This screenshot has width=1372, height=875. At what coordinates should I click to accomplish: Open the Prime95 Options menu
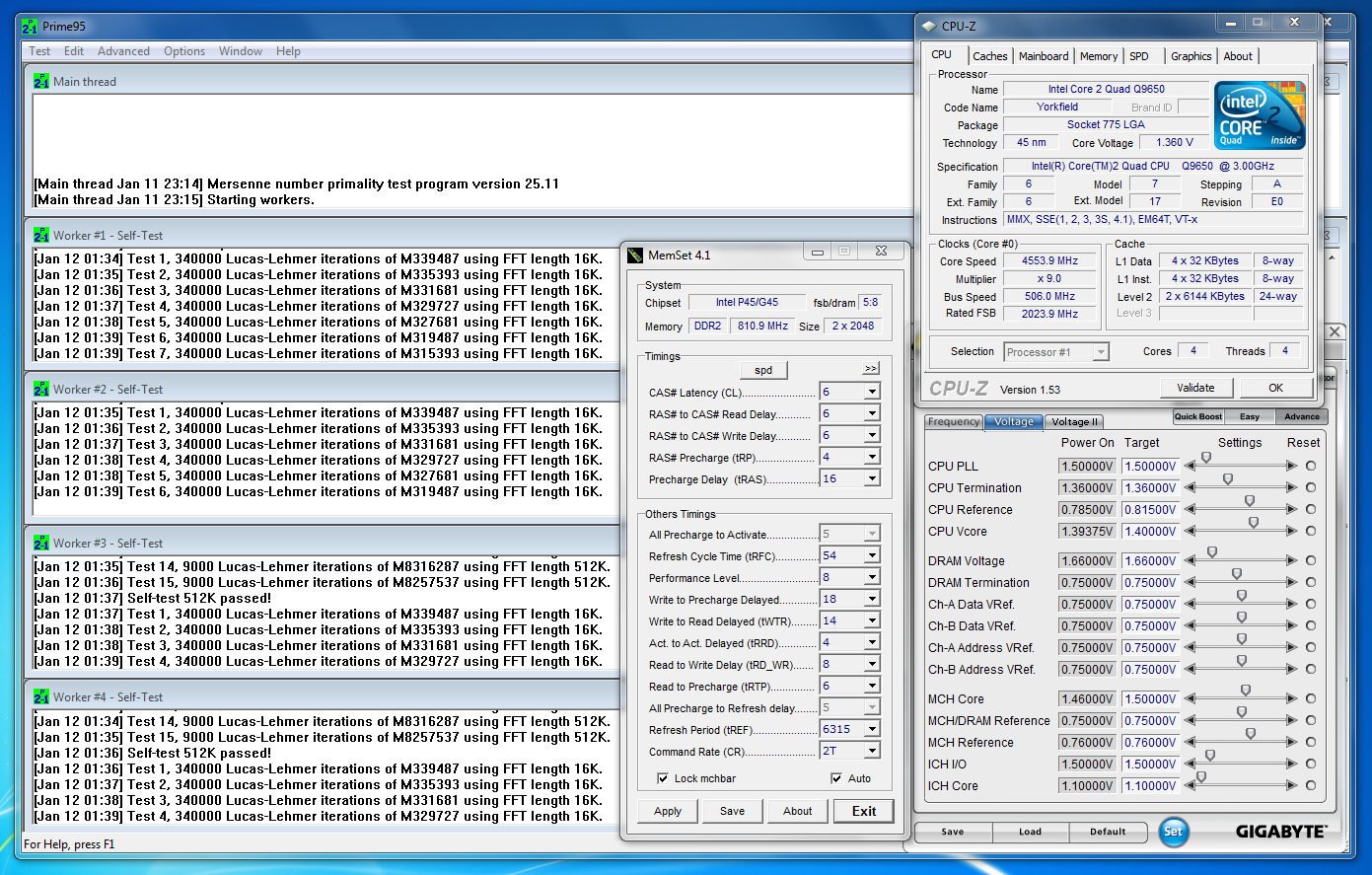pyautogui.click(x=184, y=51)
